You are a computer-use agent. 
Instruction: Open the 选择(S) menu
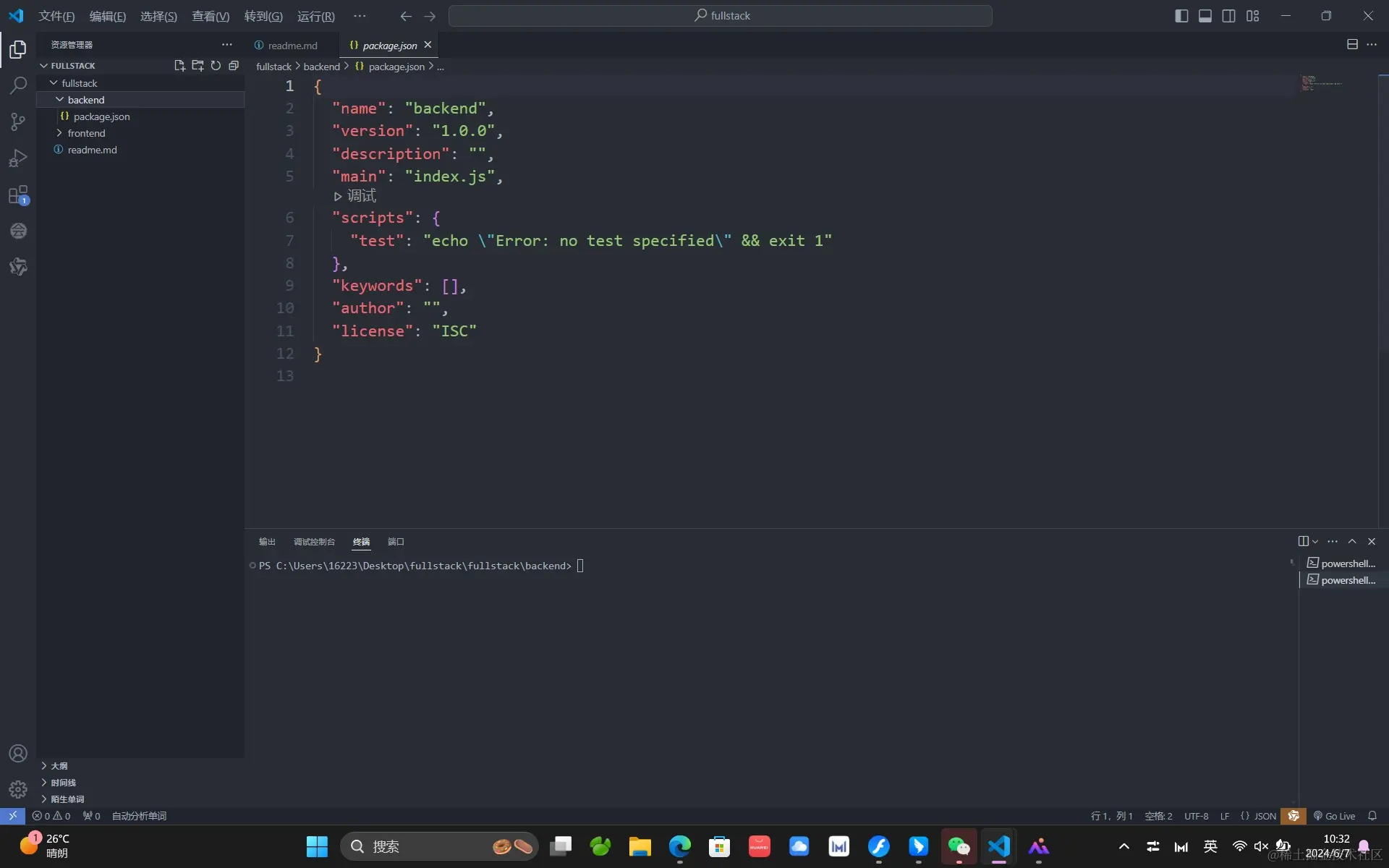coord(158,16)
